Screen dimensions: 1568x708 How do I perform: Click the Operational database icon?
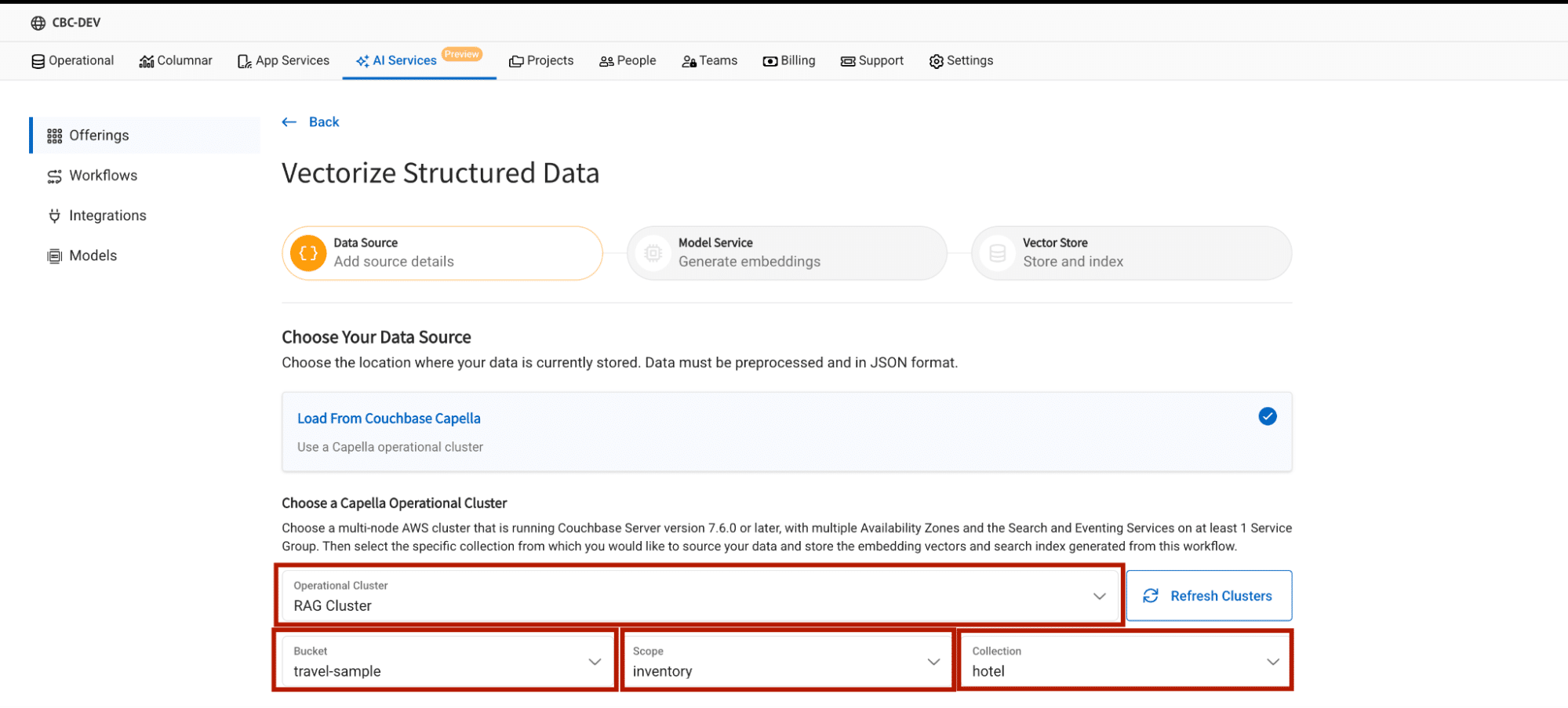pyautogui.click(x=38, y=61)
